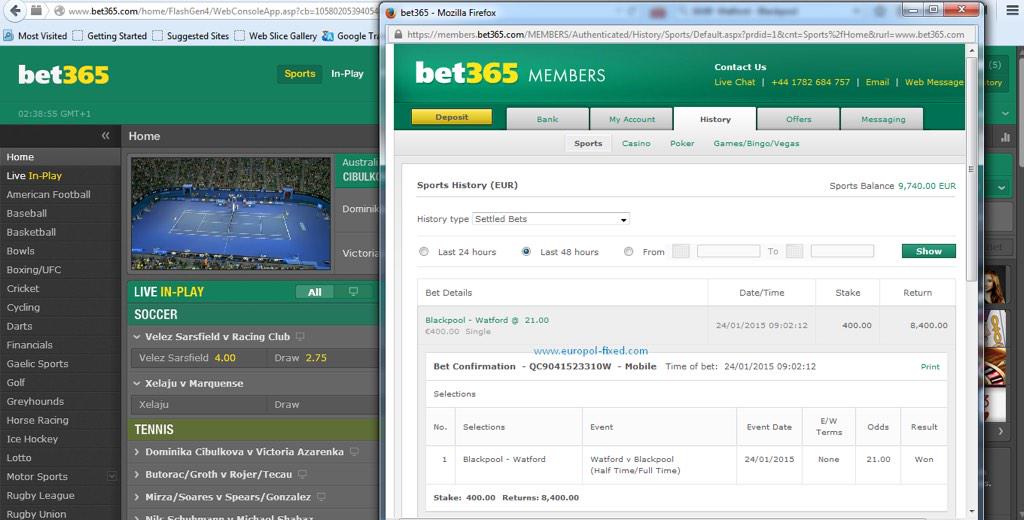1024x520 pixels.
Task: Click stream icon next to Butorac/Groth match
Action: point(302,474)
